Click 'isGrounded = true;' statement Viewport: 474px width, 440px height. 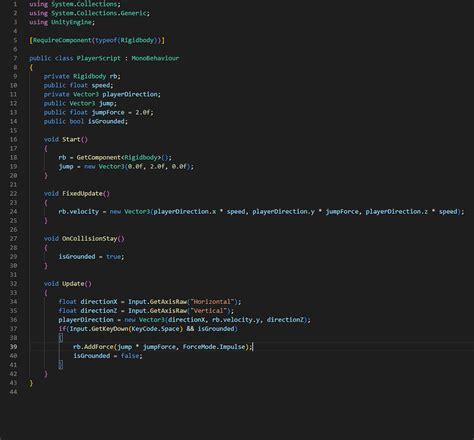tap(91, 257)
